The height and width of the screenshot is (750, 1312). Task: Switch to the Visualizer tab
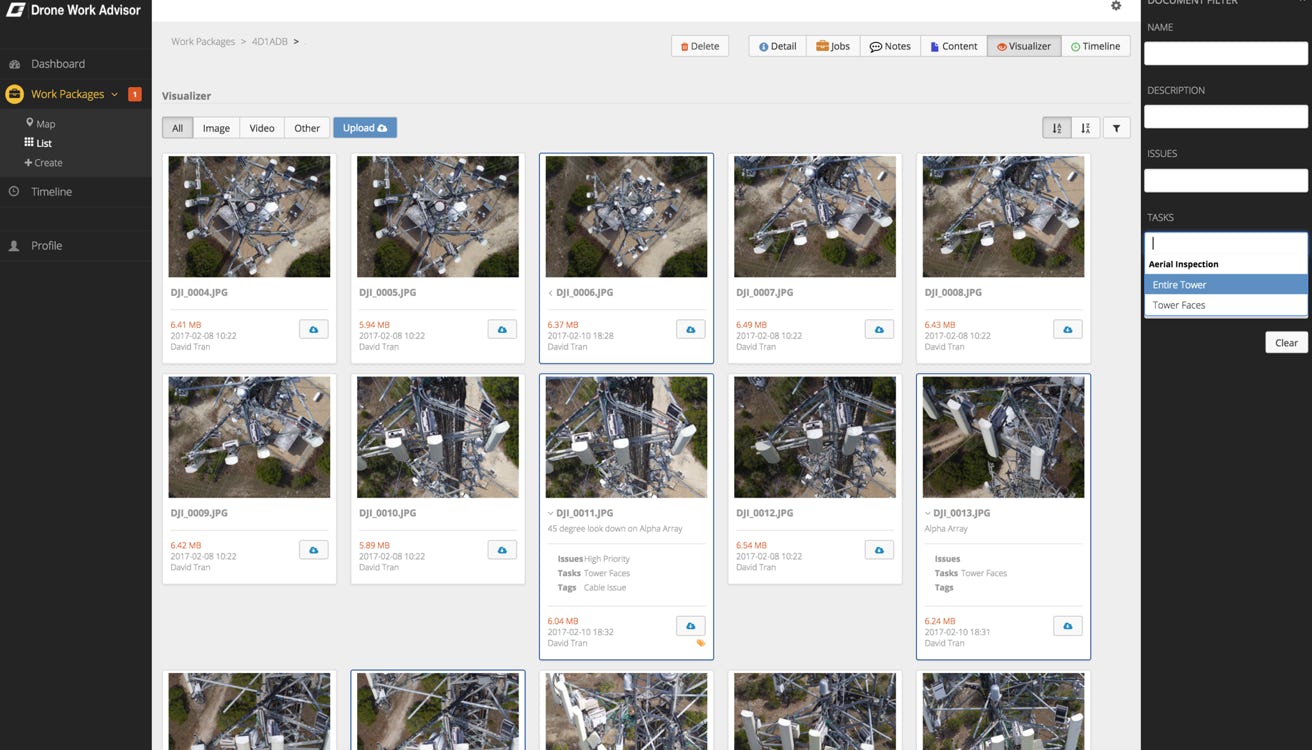coord(1024,46)
